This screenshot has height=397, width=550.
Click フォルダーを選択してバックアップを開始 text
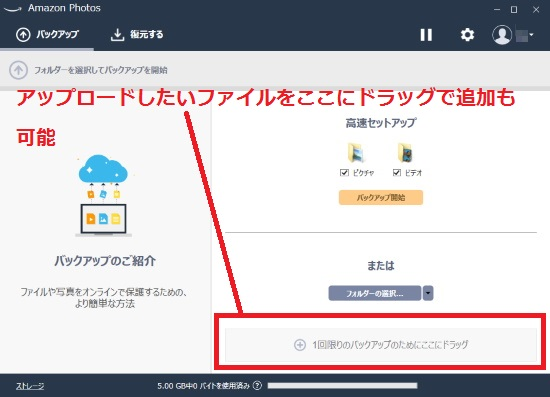101,70
